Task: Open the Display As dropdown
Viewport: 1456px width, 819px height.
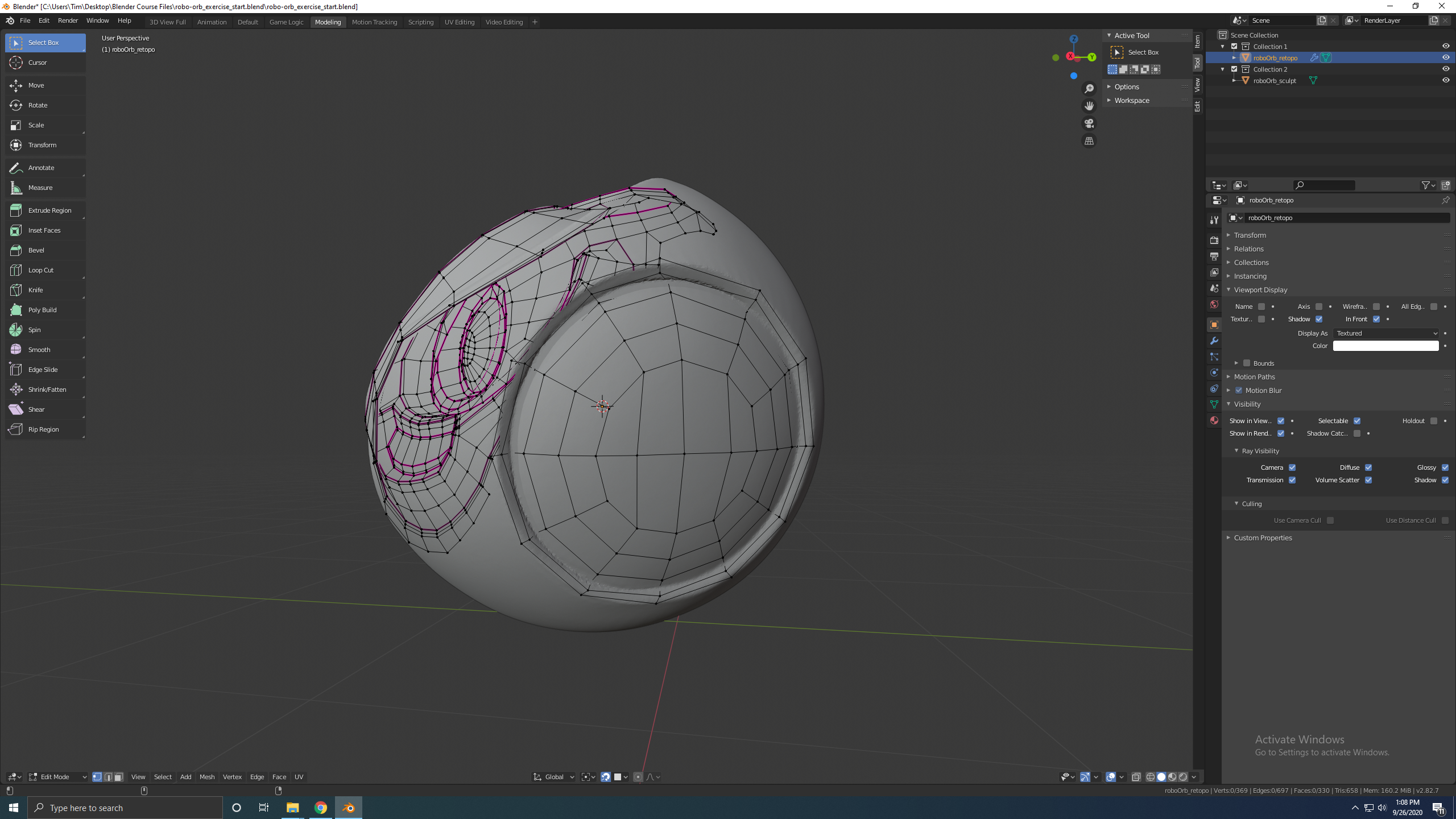Action: (1385, 333)
